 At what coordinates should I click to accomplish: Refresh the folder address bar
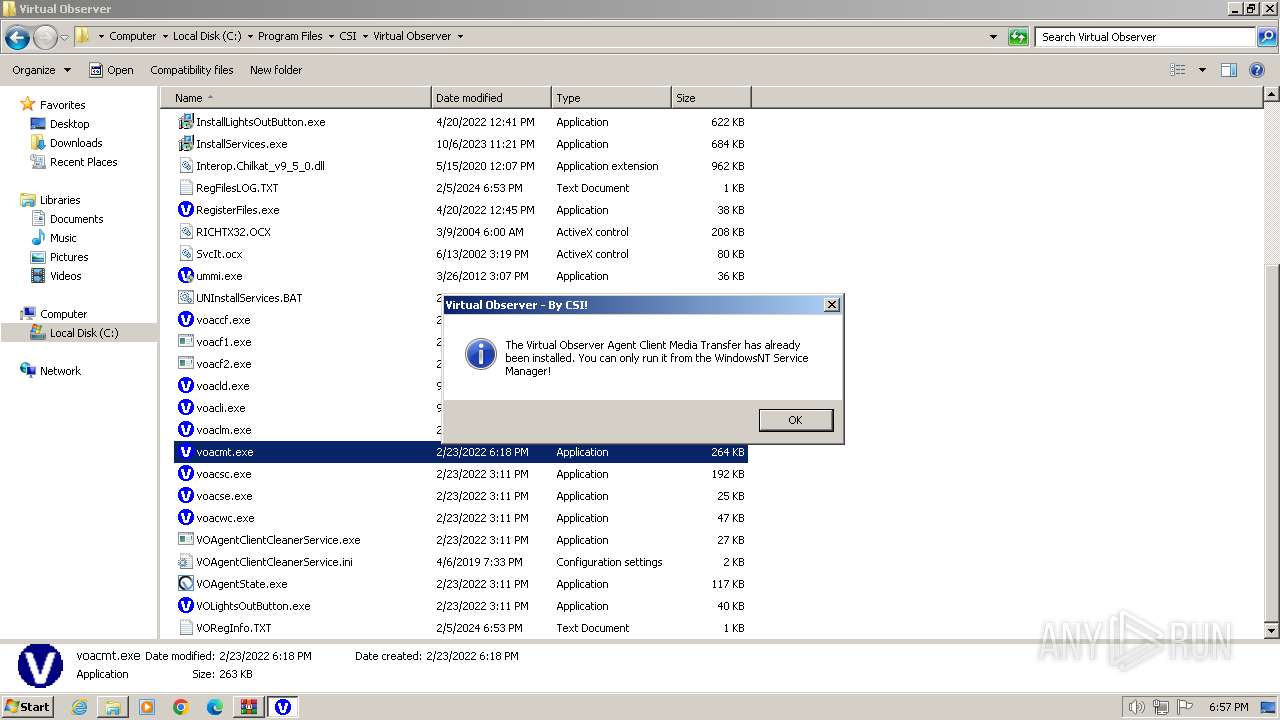click(x=1018, y=37)
